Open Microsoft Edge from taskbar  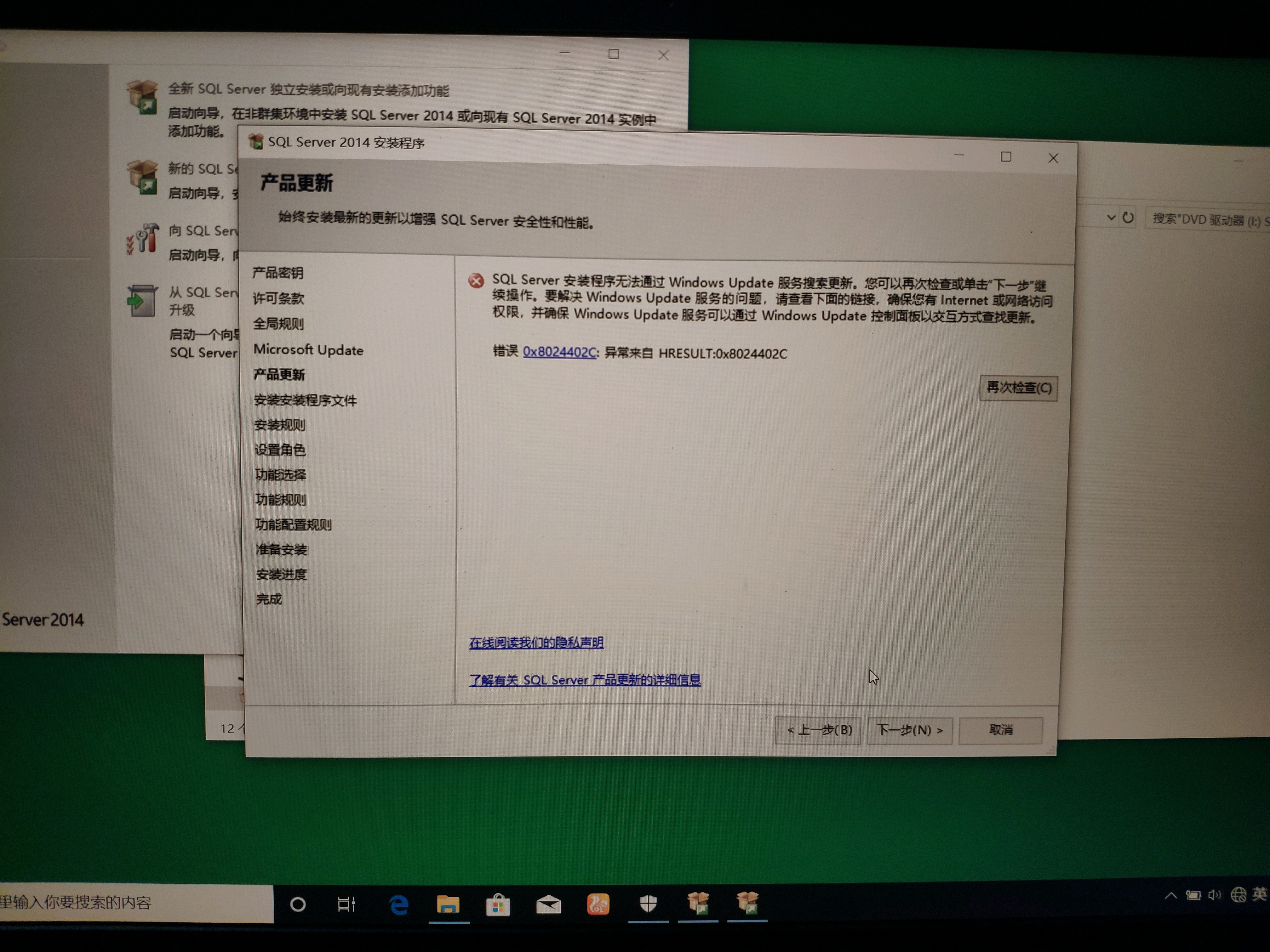(x=398, y=905)
